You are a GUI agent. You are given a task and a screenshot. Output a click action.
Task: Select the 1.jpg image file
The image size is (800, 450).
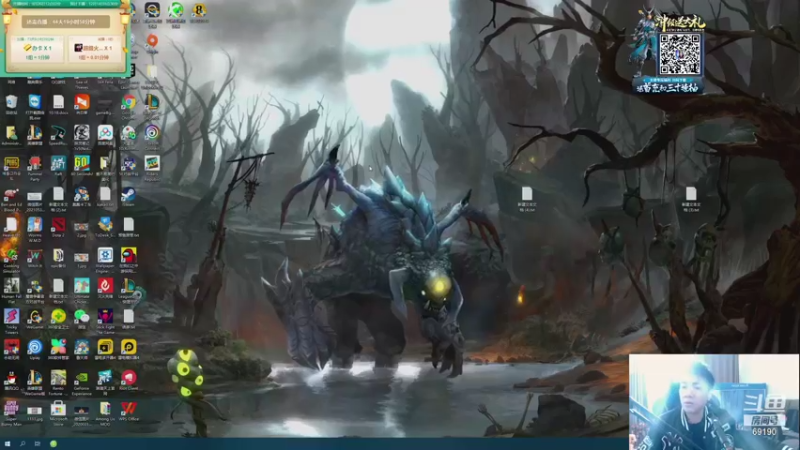point(82,257)
